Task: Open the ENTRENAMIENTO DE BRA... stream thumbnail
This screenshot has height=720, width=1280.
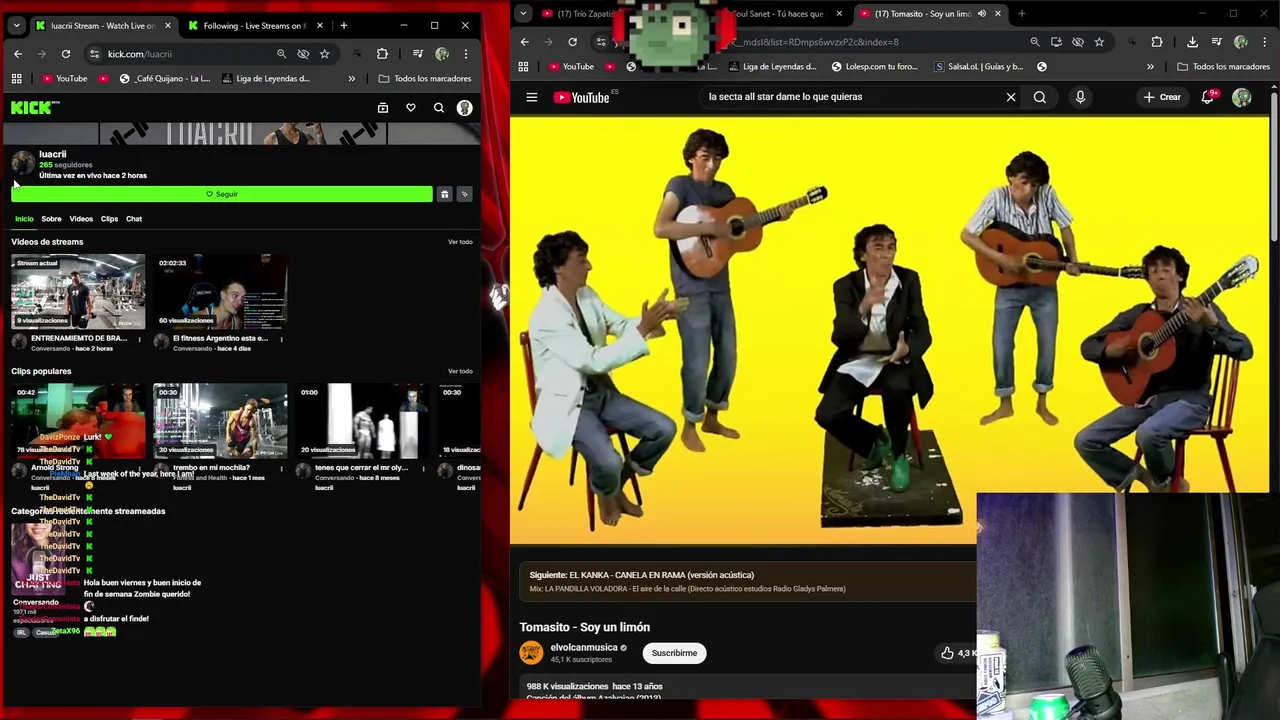Action: (78, 292)
